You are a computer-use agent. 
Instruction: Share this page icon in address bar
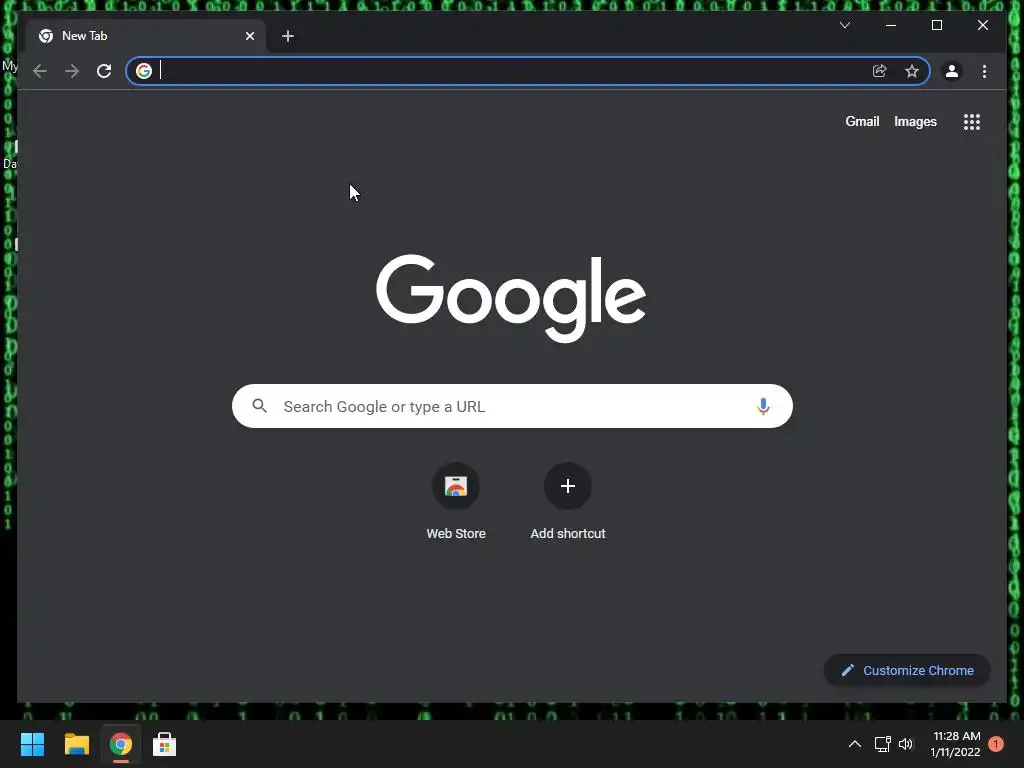(879, 71)
